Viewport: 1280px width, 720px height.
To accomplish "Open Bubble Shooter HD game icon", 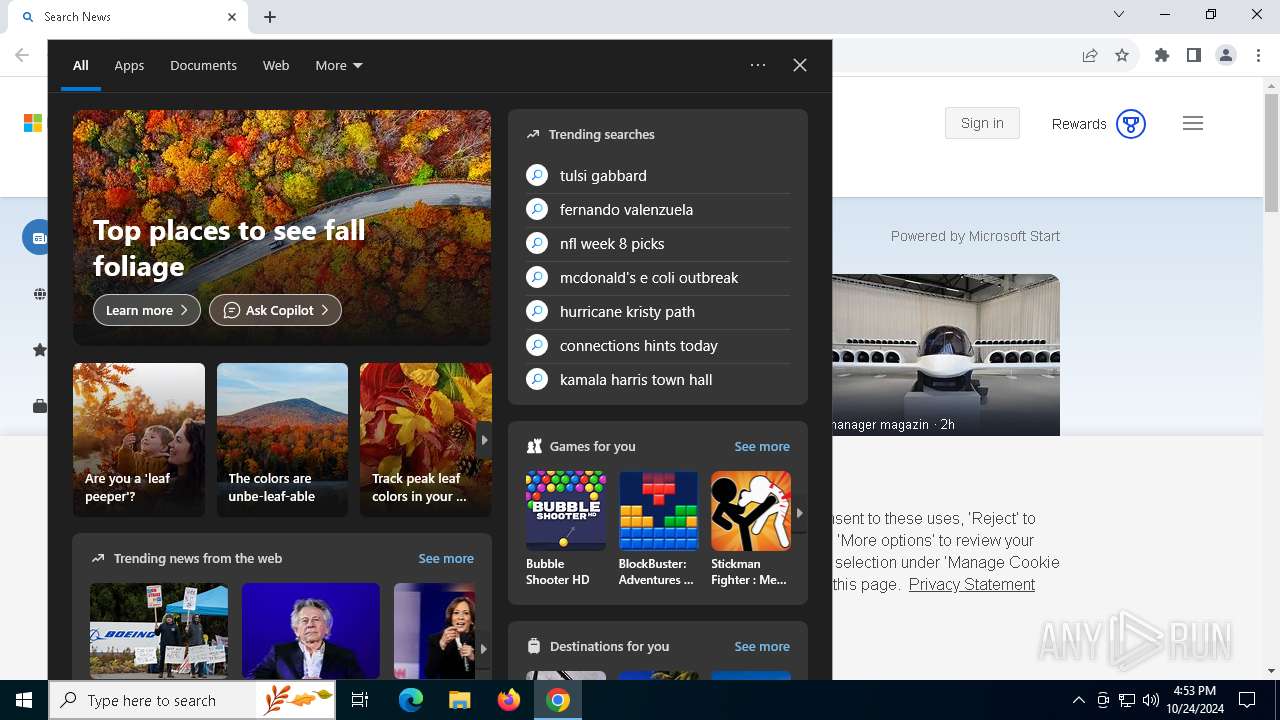I will (566, 510).
